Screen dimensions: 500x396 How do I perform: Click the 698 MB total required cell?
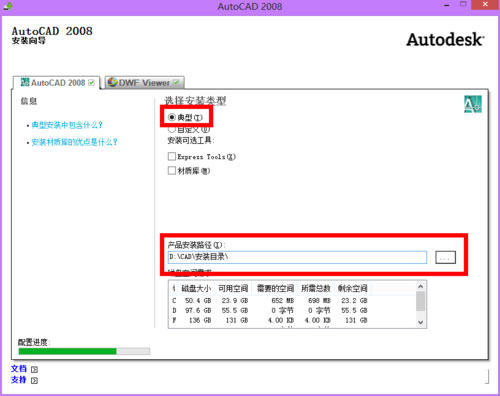click(319, 301)
